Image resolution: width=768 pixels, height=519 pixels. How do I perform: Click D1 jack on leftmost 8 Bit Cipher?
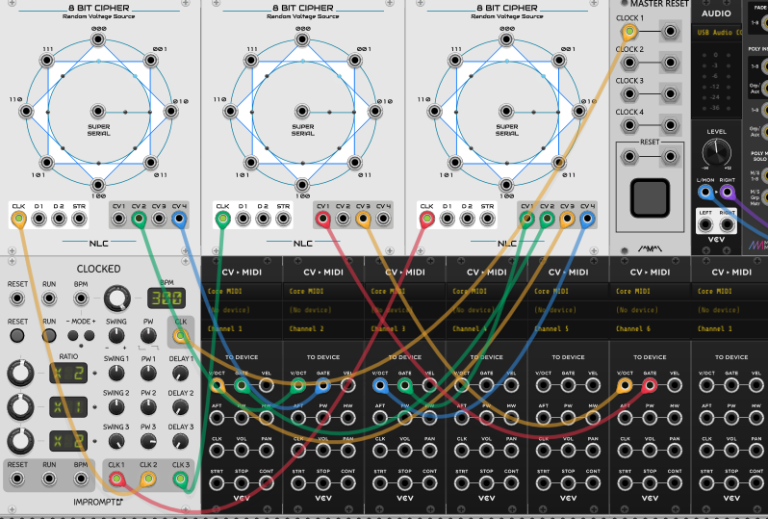(39, 218)
